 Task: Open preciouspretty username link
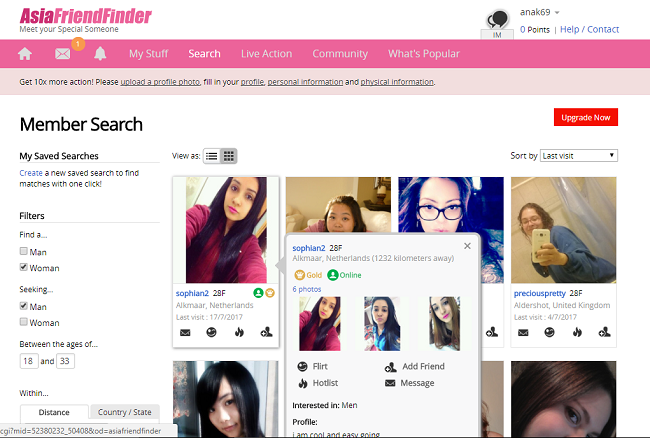coord(539,293)
